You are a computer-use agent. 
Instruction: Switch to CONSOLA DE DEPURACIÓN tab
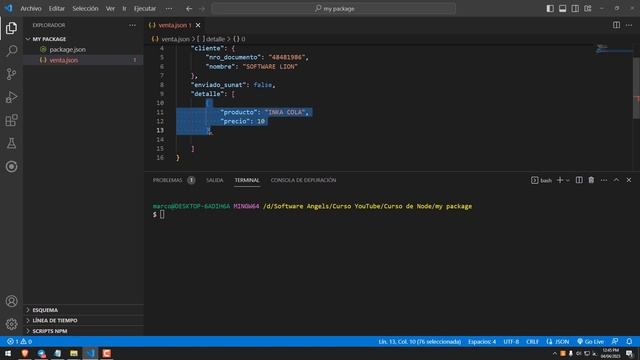pyautogui.click(x=303, y=180)
